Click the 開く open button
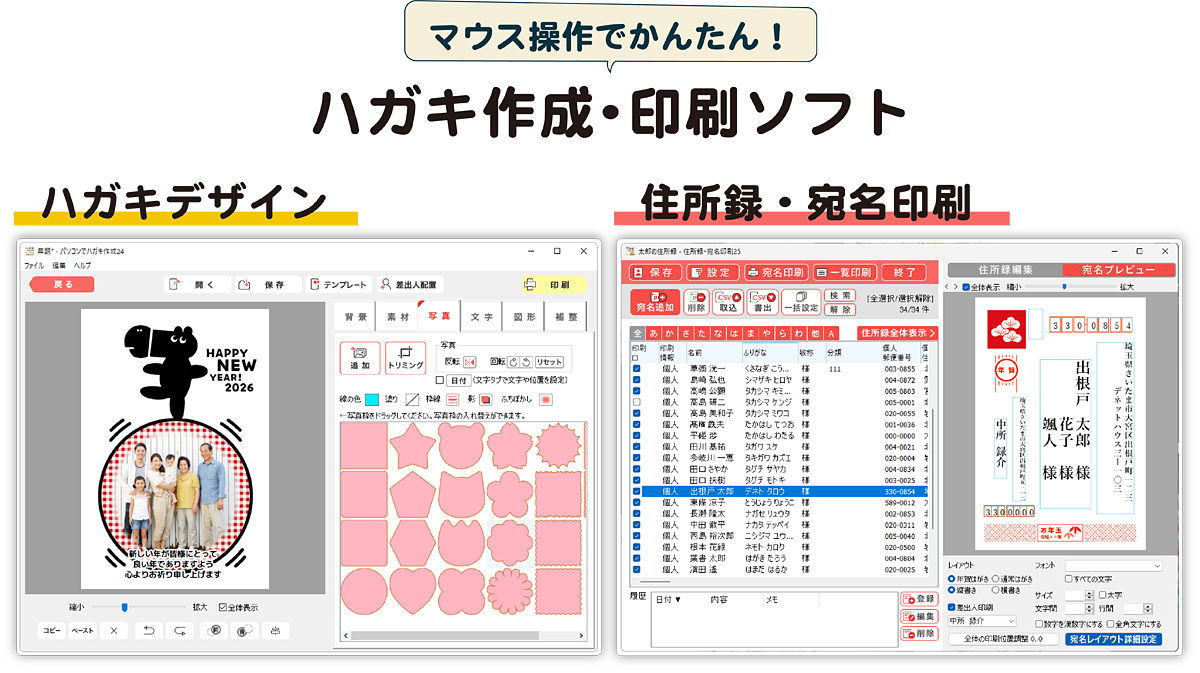Screen dimensions: 1200x673 coord(197,285)
